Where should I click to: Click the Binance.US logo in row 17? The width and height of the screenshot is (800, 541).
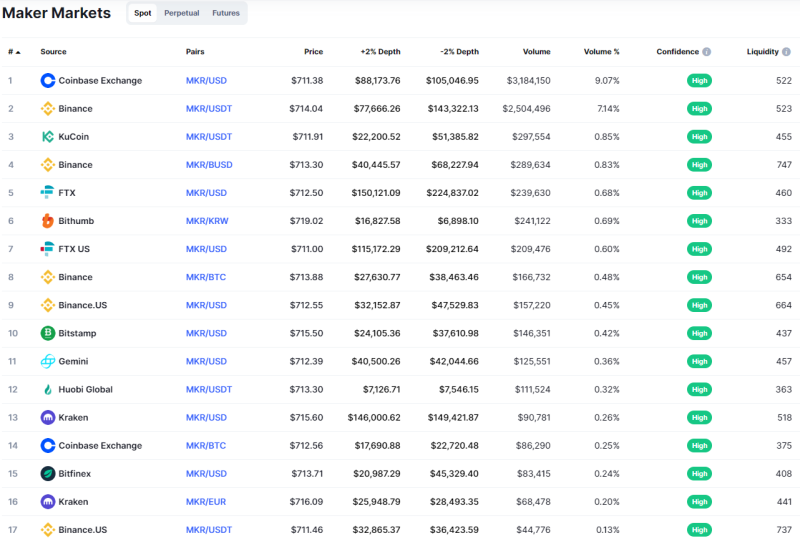[x=47, y=530]
